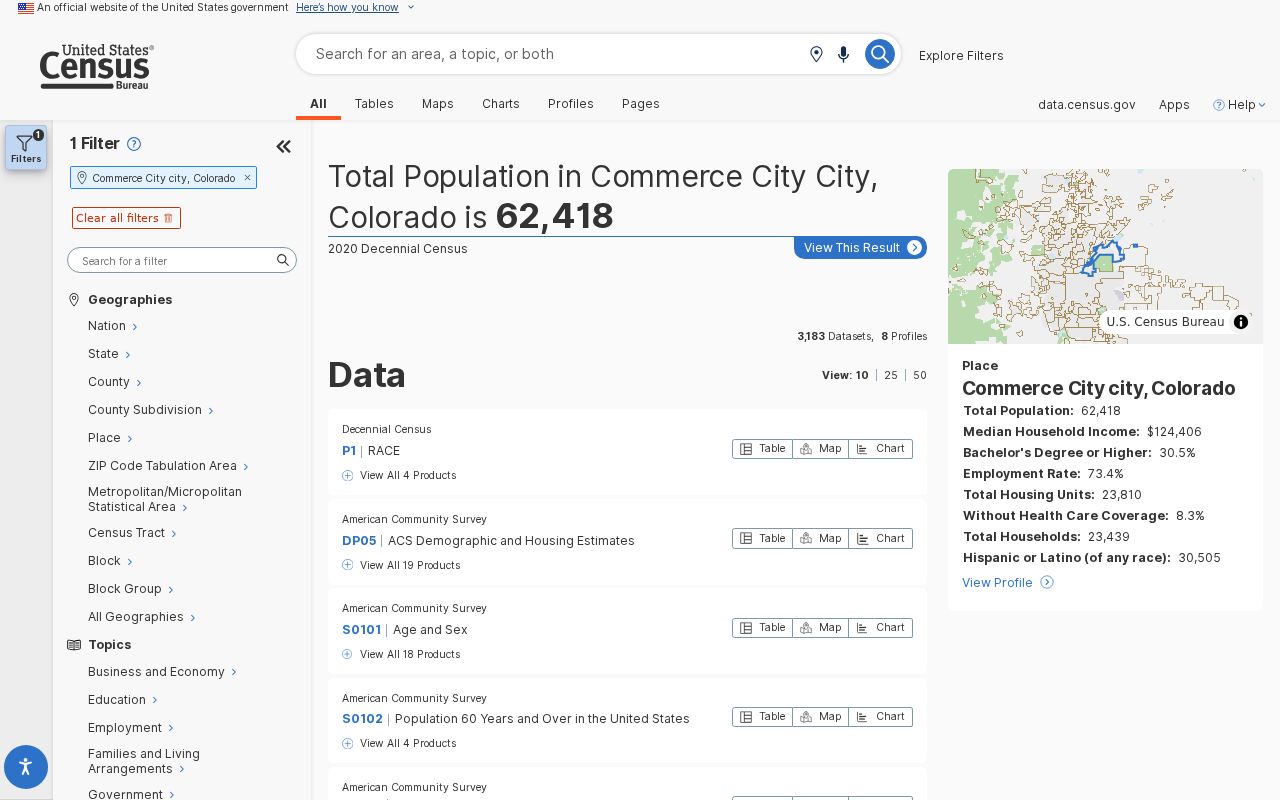Expand the All Geographies filter
The height and width of the screenshot is (800, 1280).
(141, 617)
